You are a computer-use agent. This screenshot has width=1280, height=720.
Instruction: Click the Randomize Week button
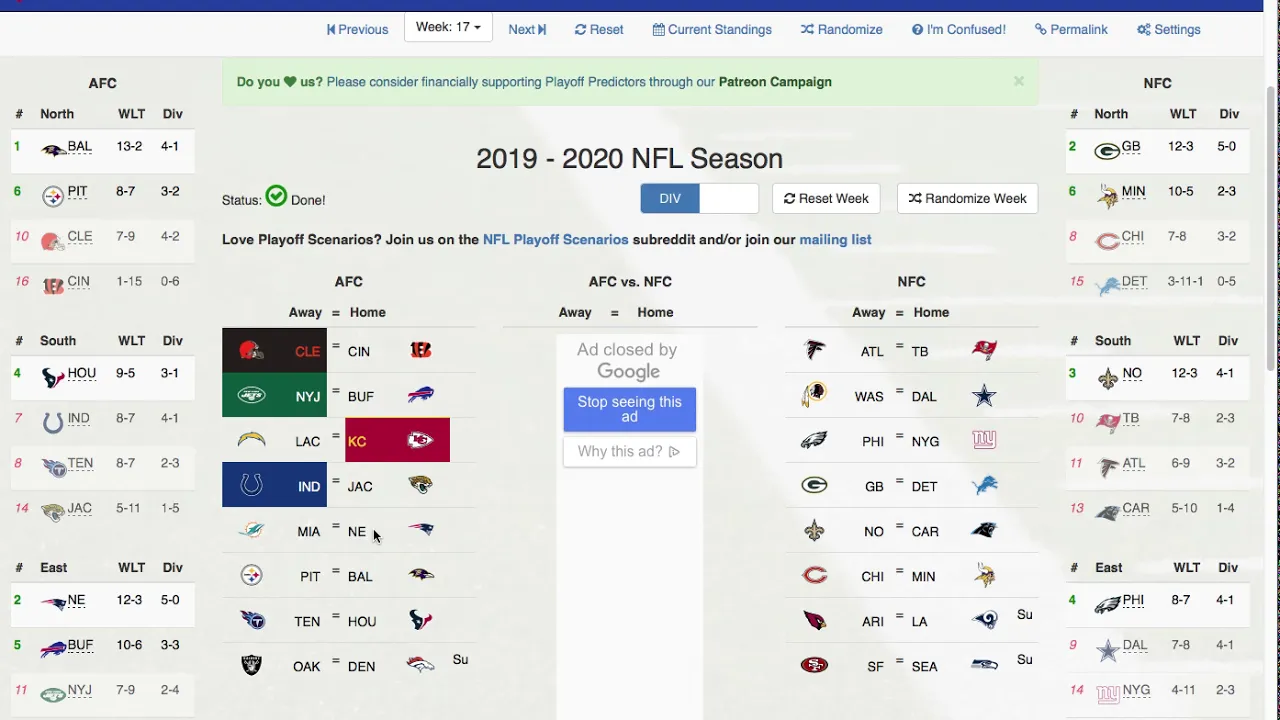[x=967, y=198]
